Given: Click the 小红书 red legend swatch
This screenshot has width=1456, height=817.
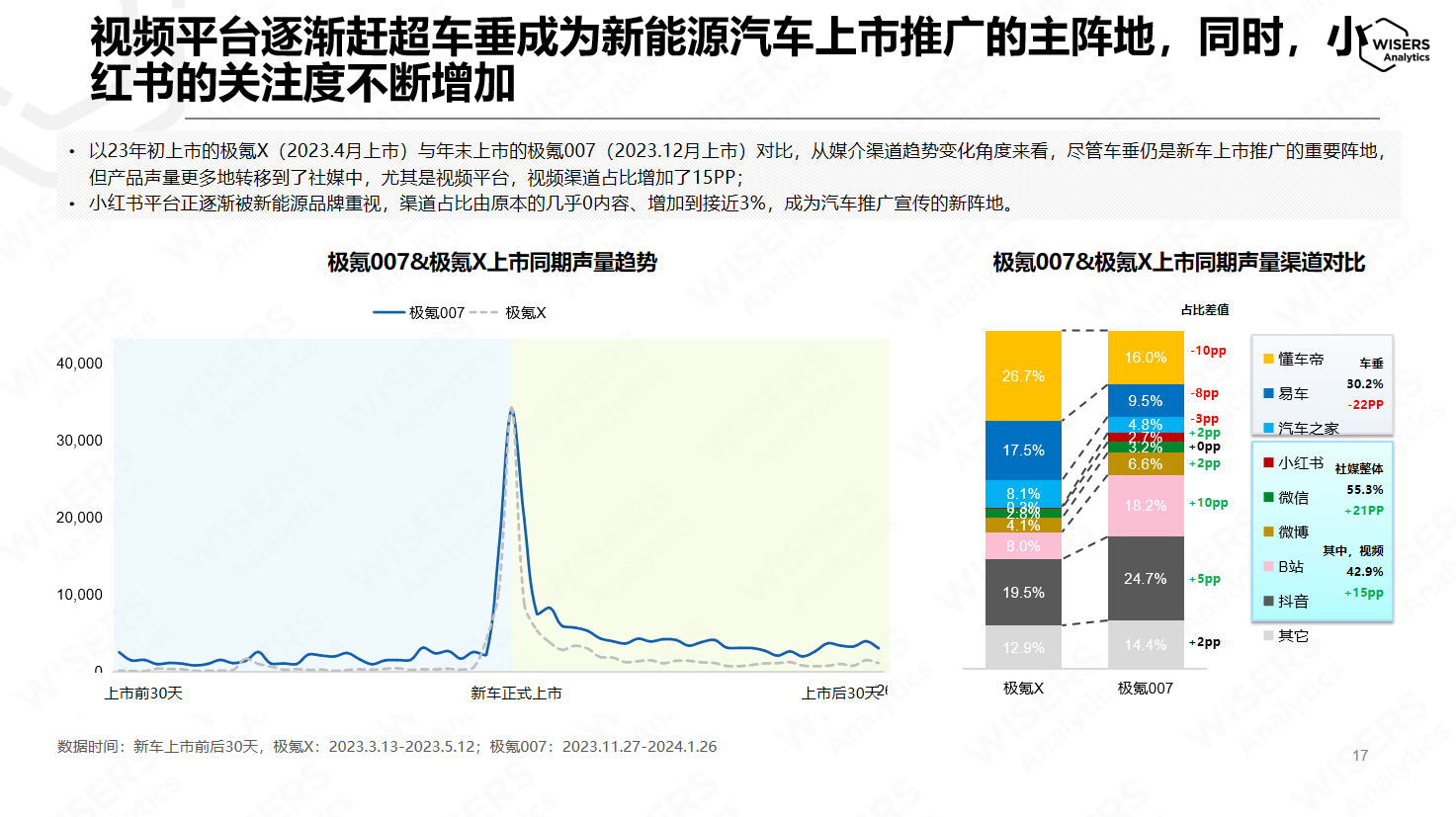Looking at the screenshot, I should [1268, 462].
